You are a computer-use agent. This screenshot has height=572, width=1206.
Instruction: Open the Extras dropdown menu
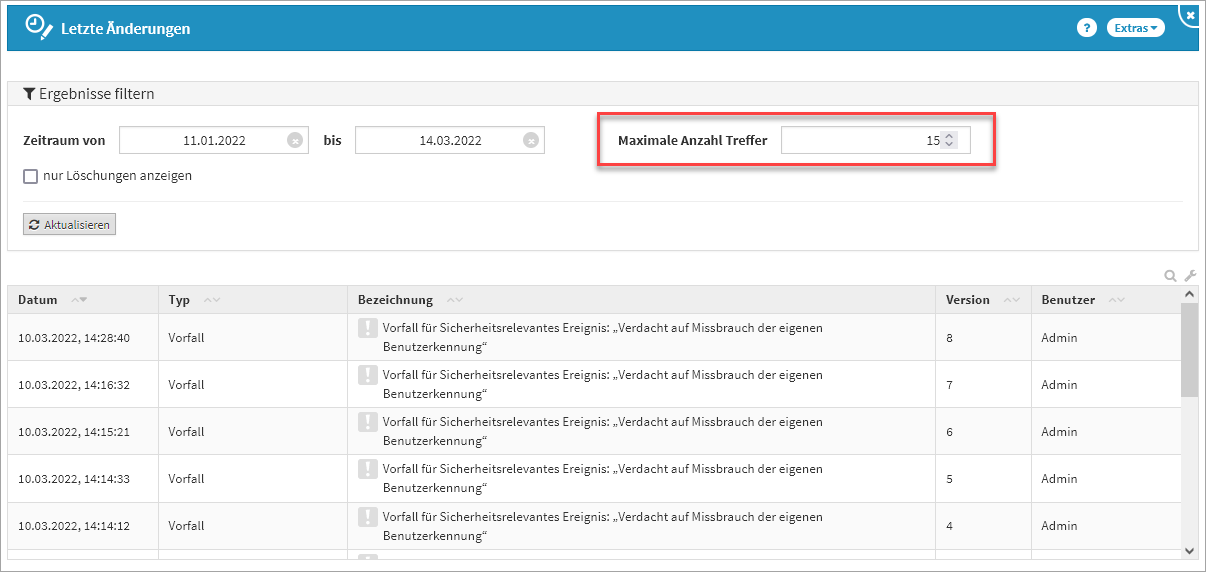point(1135,28)
